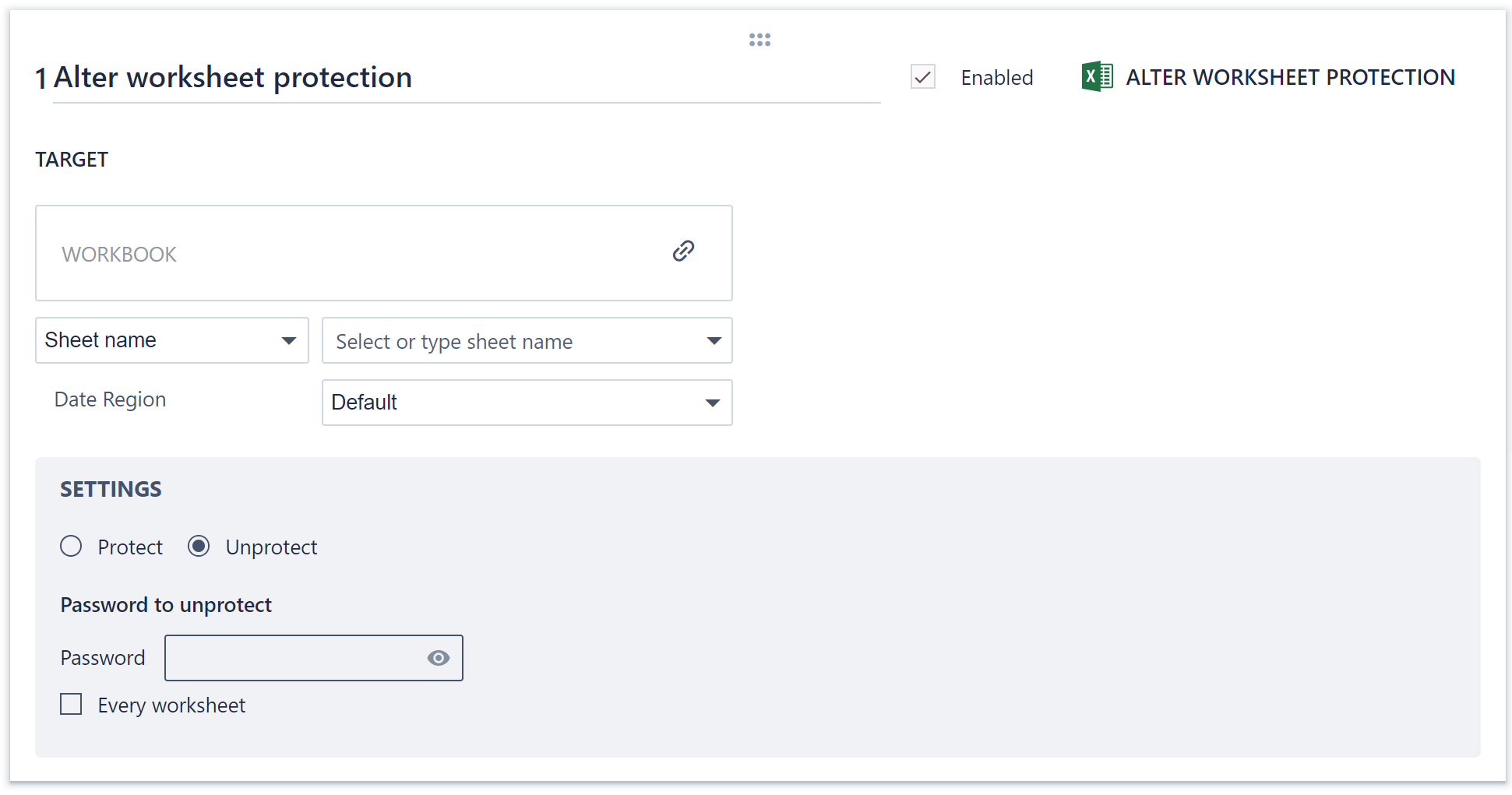Select the Protect radio button
This screenshot has width=1512, height=795.
coord(71,547)
